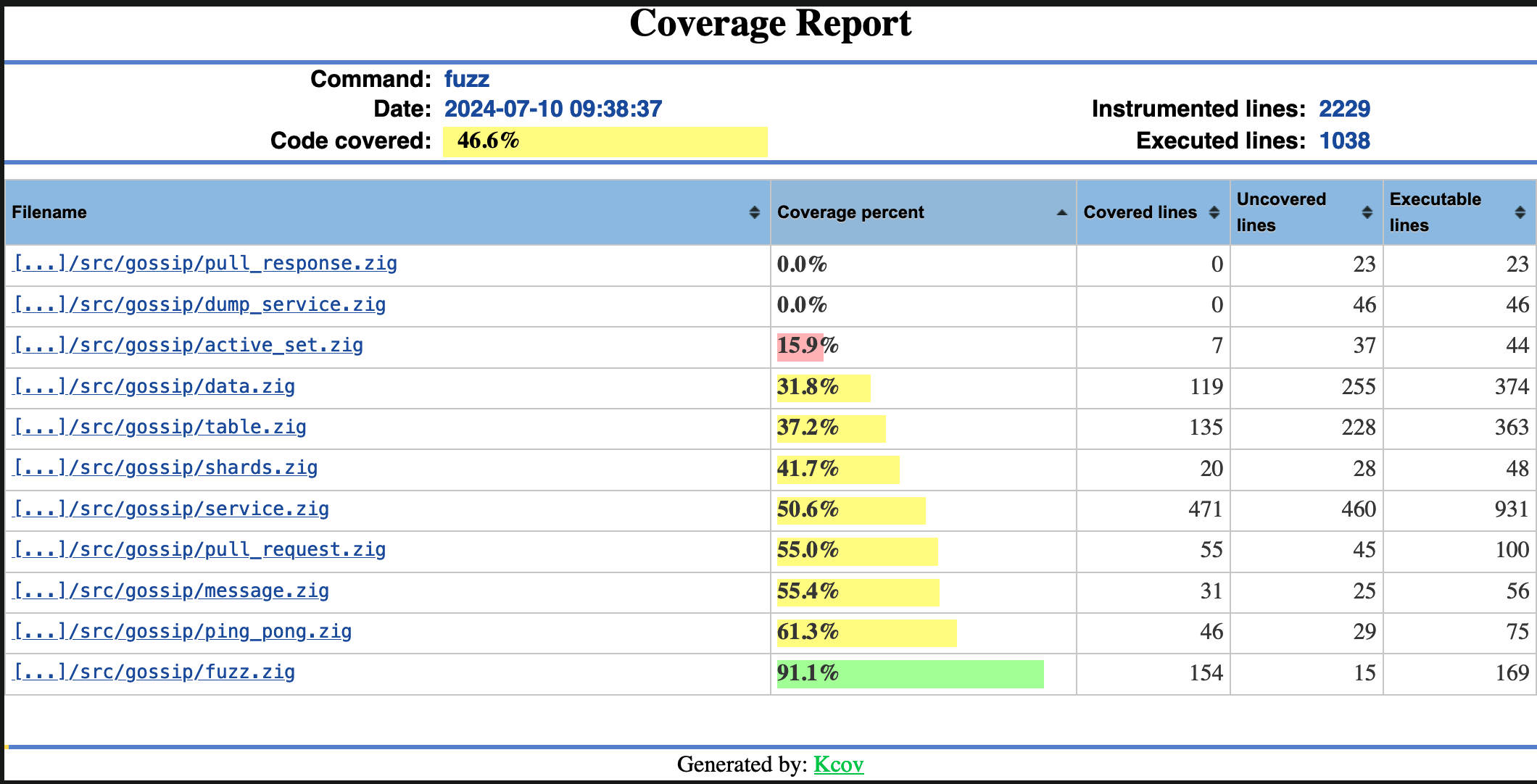Open message.zig file link
Viewport: 1537px width, 784px height.
point(171,591)
